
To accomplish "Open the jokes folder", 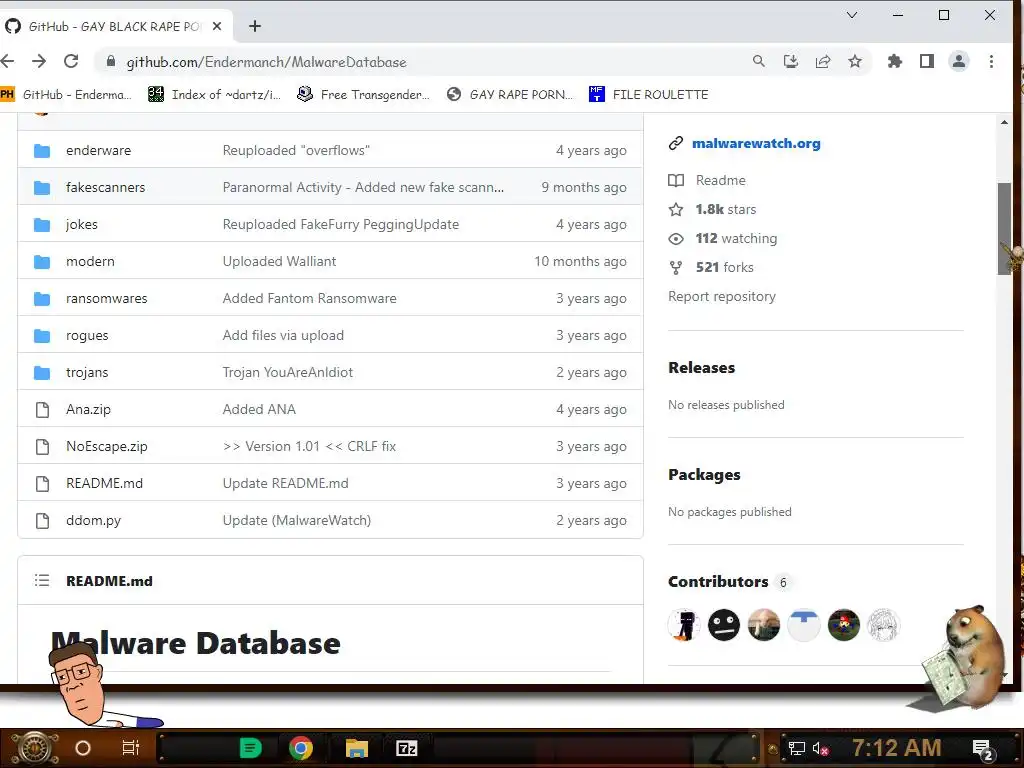I will 82,225.
